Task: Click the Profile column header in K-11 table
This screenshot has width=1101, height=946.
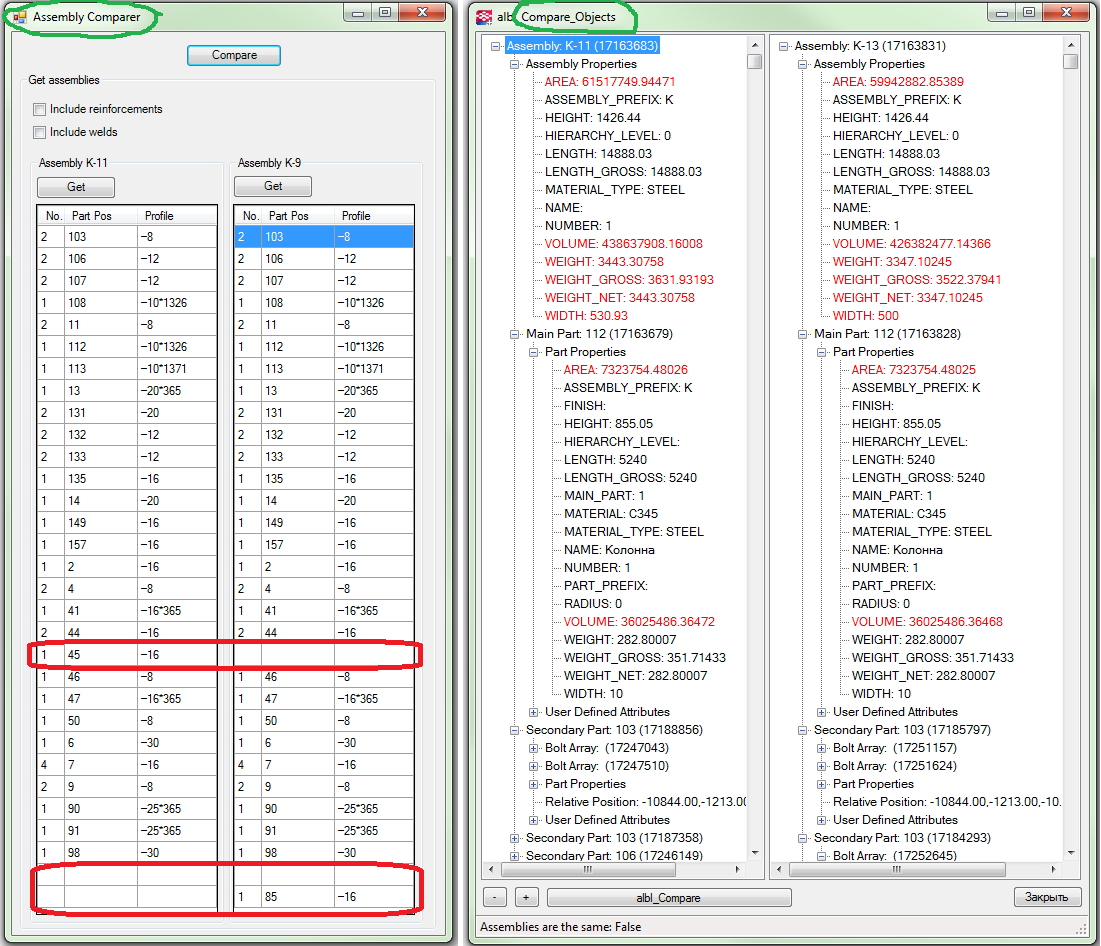Action: pos(159,216)
